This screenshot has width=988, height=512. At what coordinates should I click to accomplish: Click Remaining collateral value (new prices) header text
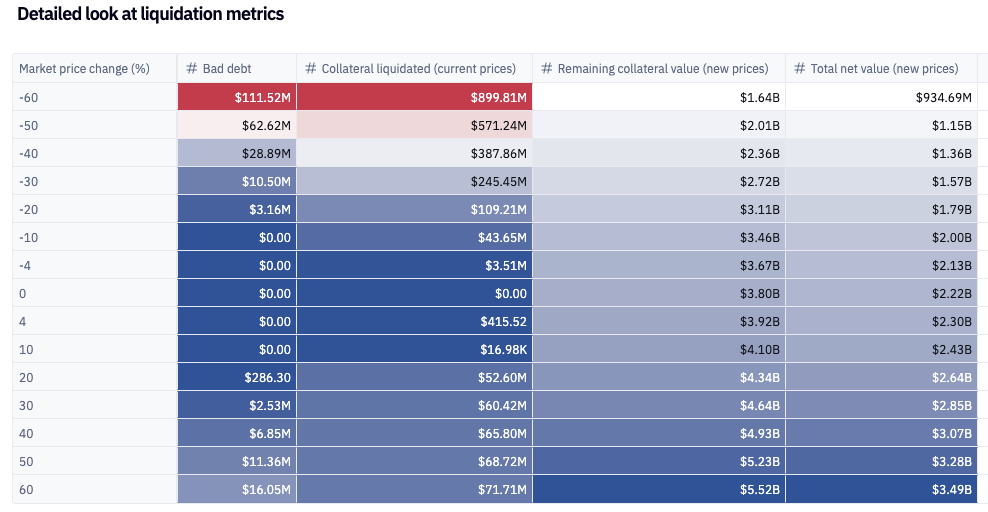(663, 69)
